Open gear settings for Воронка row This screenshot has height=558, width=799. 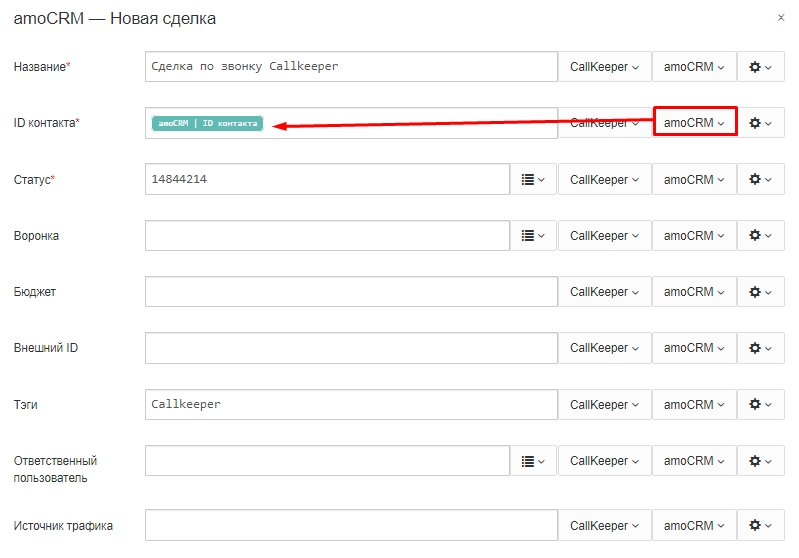[760, 235]
